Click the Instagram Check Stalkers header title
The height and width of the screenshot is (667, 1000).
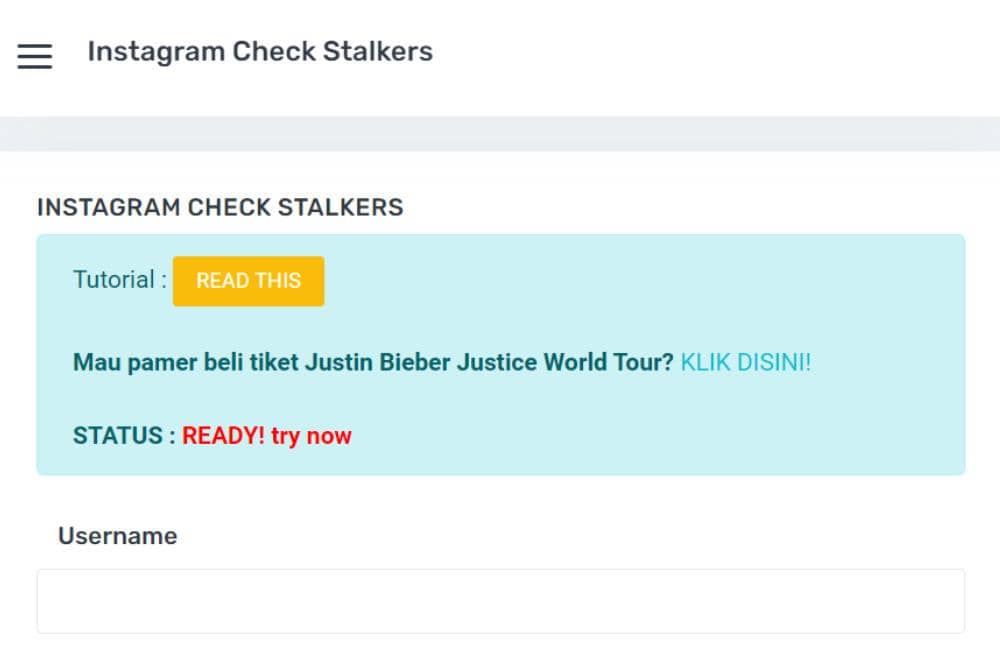[260, 52]
